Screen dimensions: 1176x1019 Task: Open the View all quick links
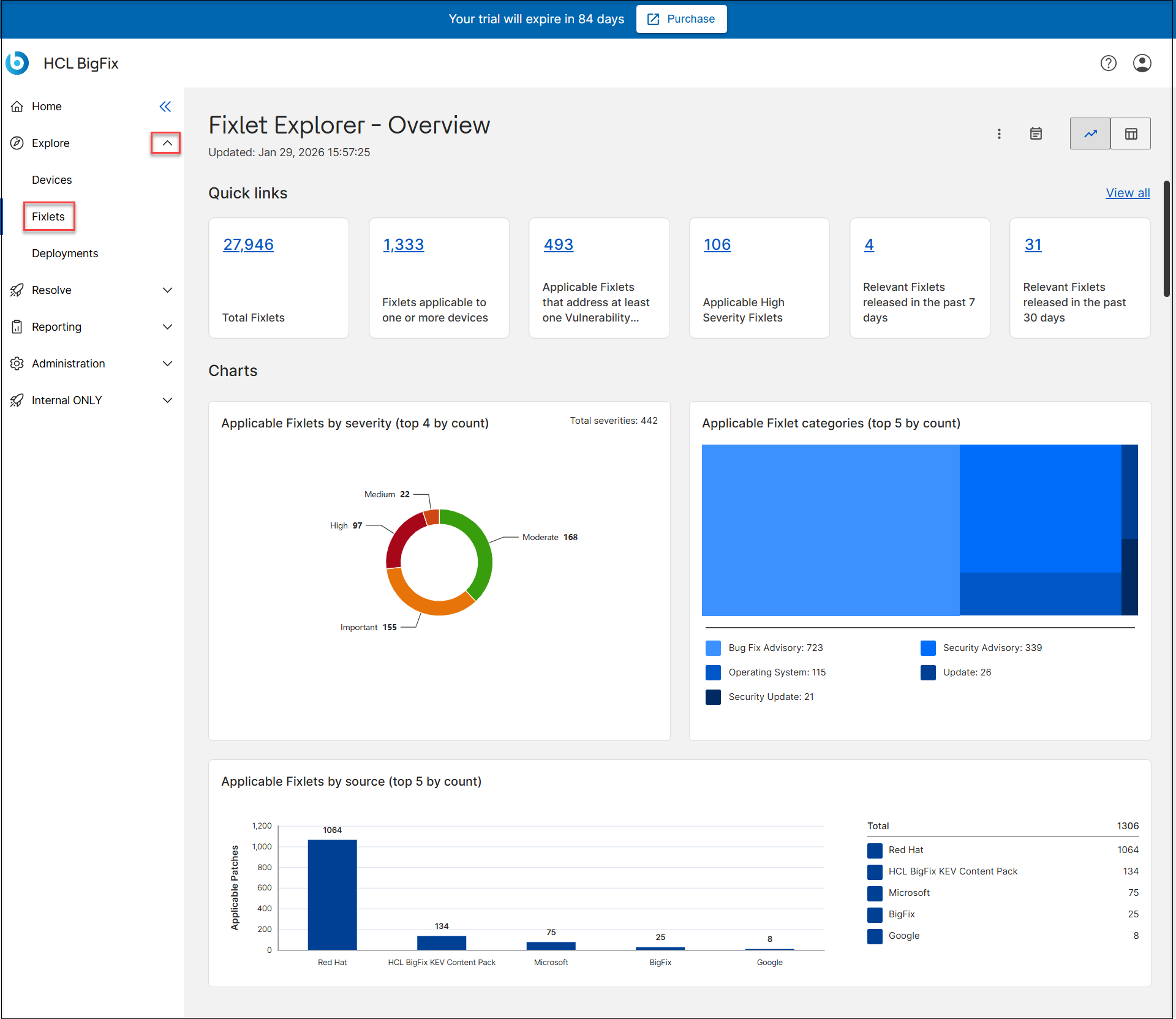point(1127,193)
